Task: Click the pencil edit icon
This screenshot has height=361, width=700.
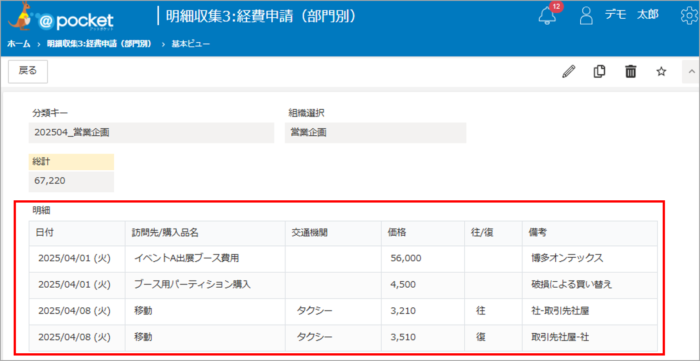Action: click(568, 71)
